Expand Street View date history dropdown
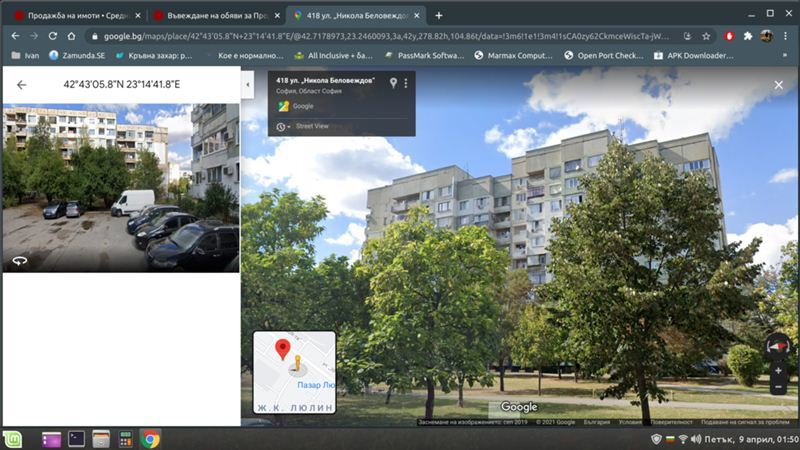 [285, 126]
